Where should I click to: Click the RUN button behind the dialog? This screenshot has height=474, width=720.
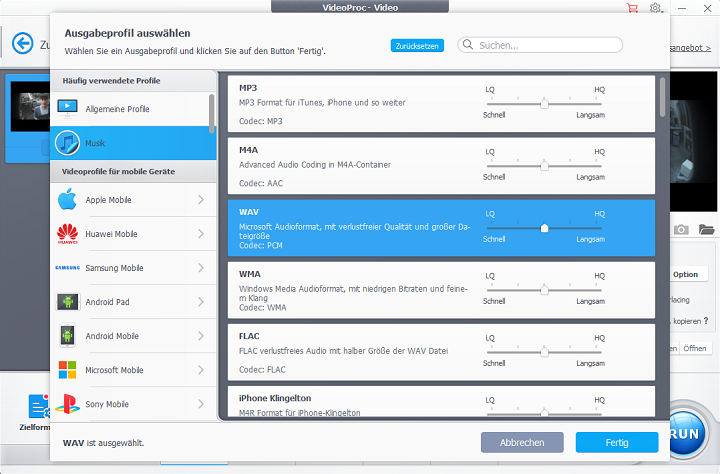click(688, 432)
